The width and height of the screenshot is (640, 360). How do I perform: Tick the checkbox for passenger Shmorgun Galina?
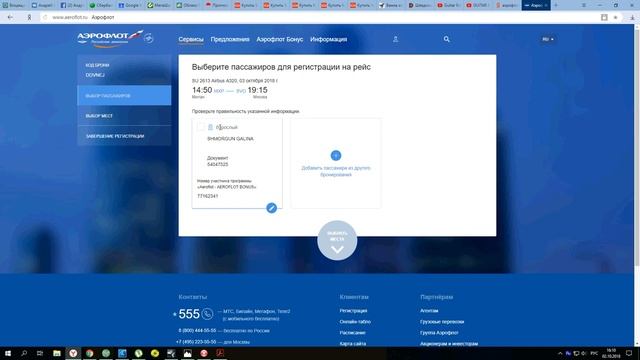point(200,127)
